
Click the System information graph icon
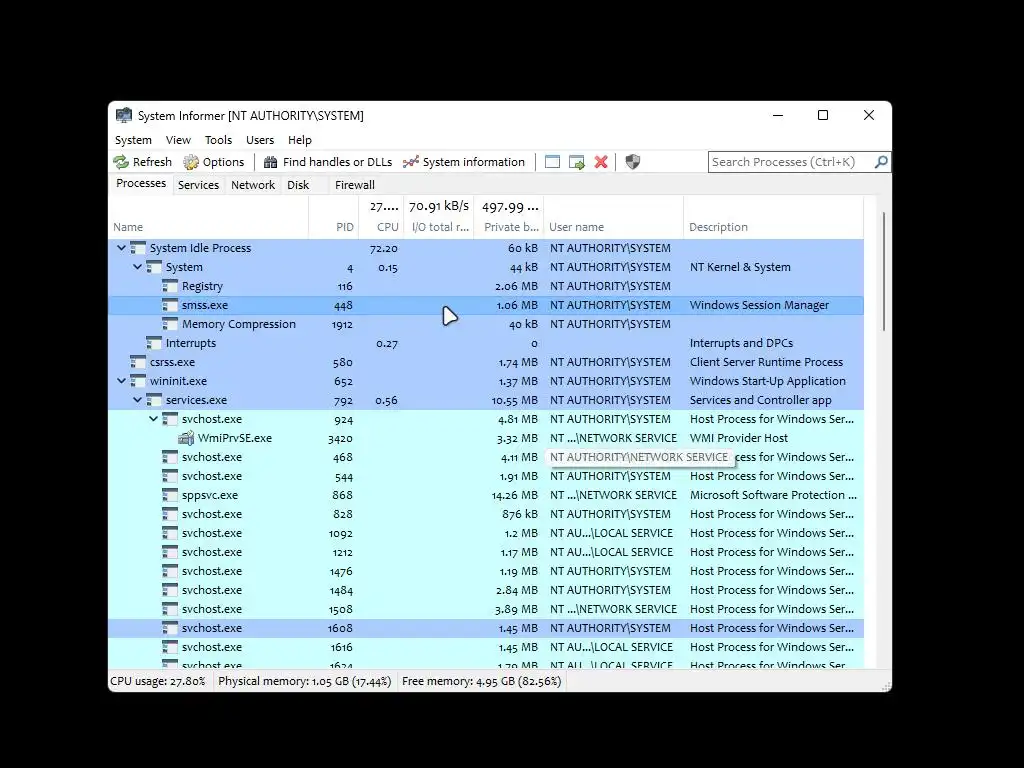tap(411, 162)
